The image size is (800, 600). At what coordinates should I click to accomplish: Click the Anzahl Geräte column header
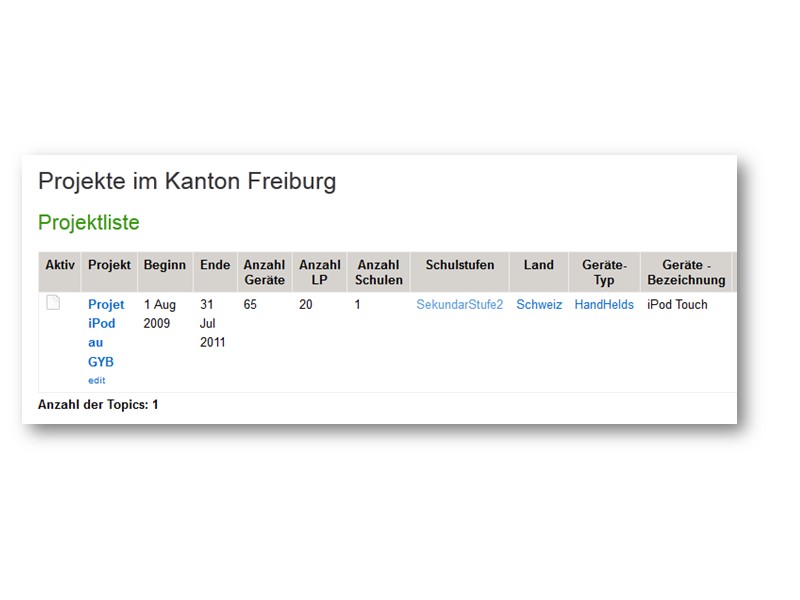click(x=264, y=272)
